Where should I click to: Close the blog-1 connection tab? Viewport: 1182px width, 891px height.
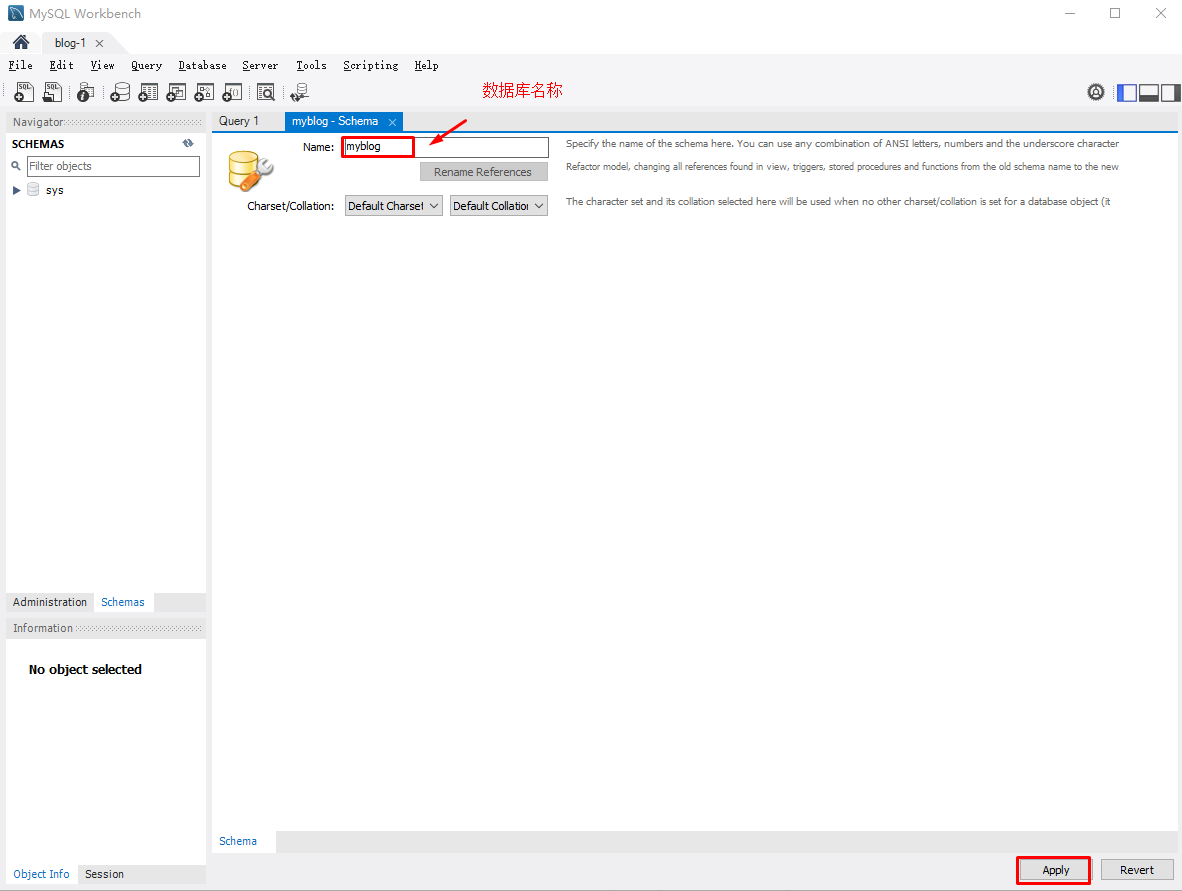pyautogui.click(x=100, y=44)
